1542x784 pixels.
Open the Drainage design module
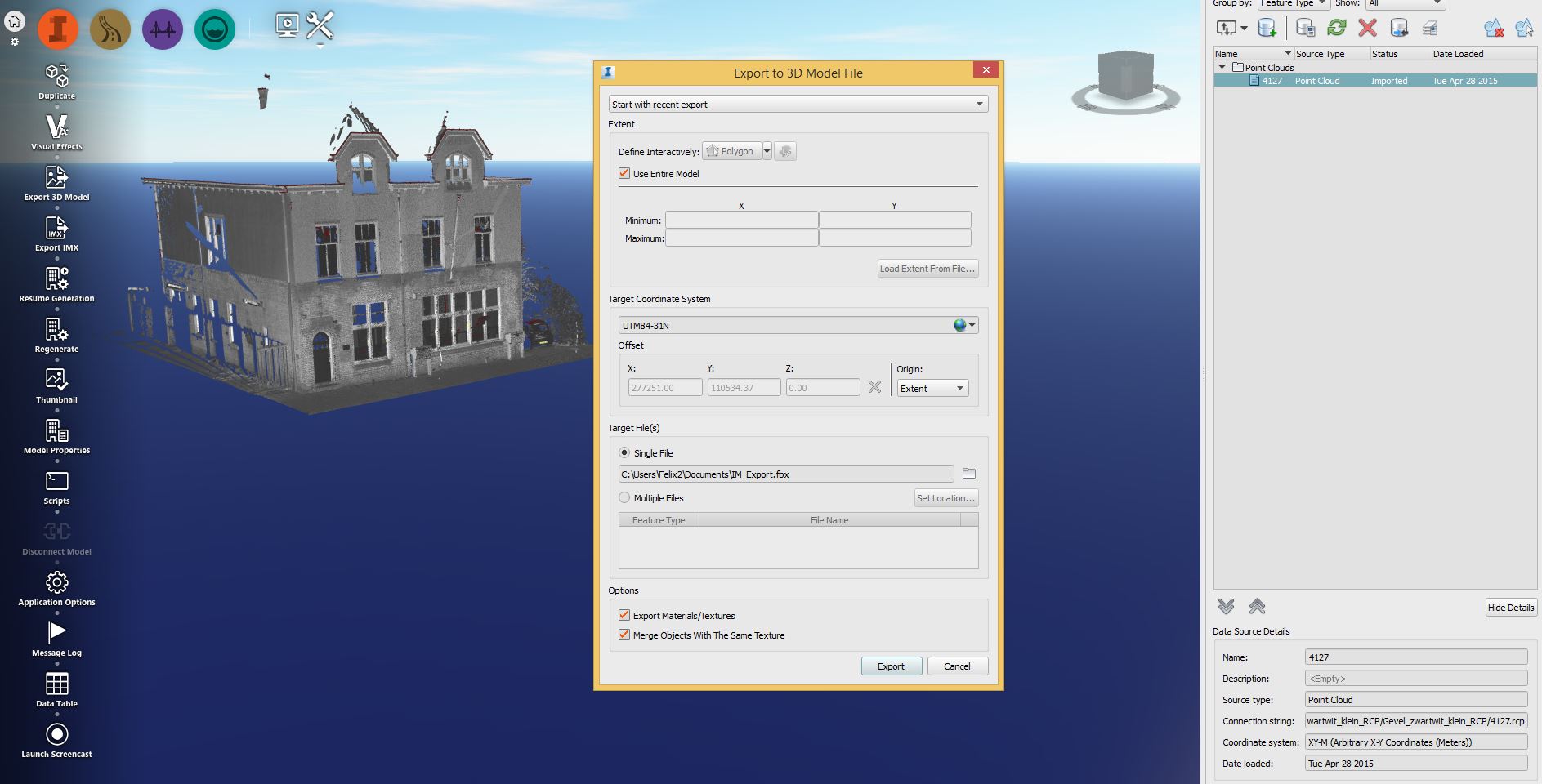[x=214, y=29]
